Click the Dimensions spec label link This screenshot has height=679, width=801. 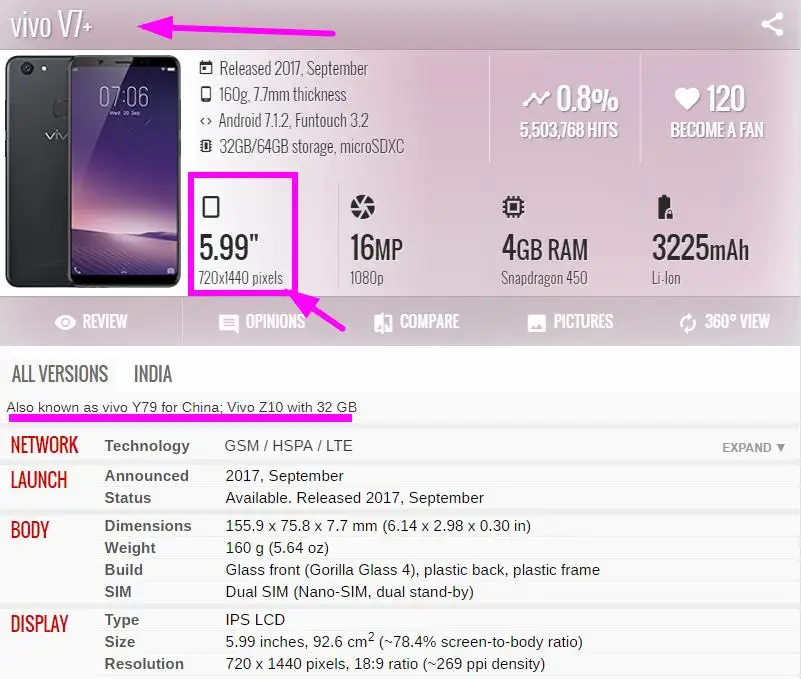[x=148, y=526]
